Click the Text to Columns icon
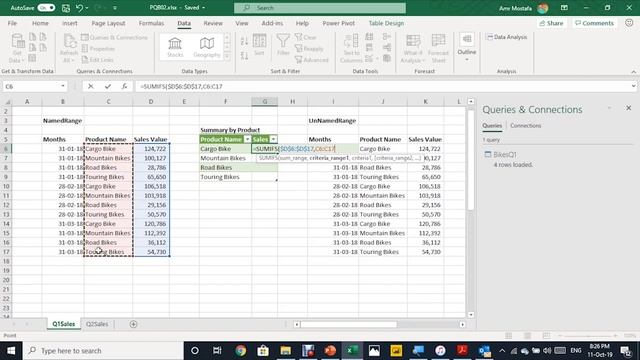640x360 pixels. [x=351, y=48]
